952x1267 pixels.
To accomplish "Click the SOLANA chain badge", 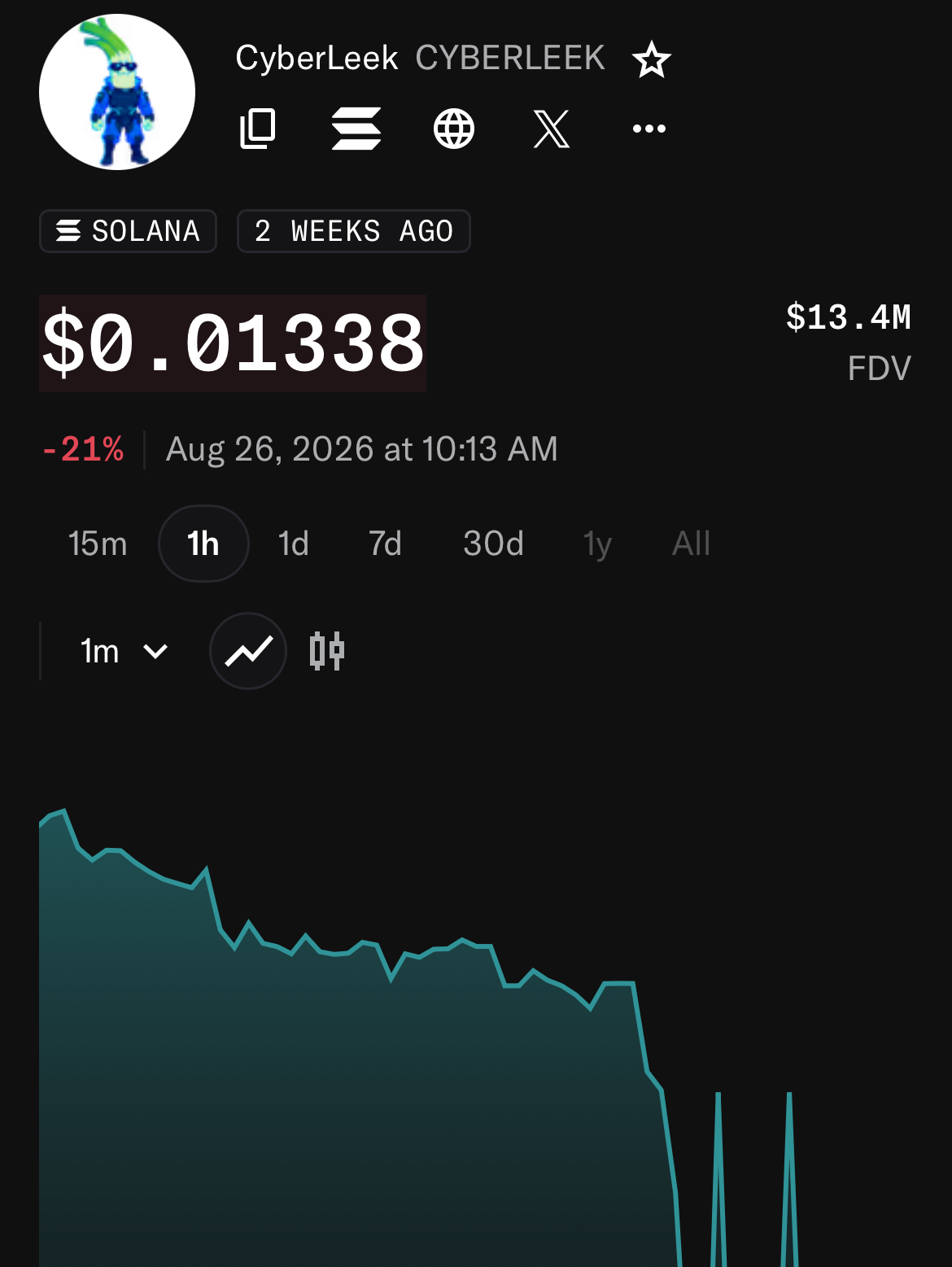I will tap(129, 231).
